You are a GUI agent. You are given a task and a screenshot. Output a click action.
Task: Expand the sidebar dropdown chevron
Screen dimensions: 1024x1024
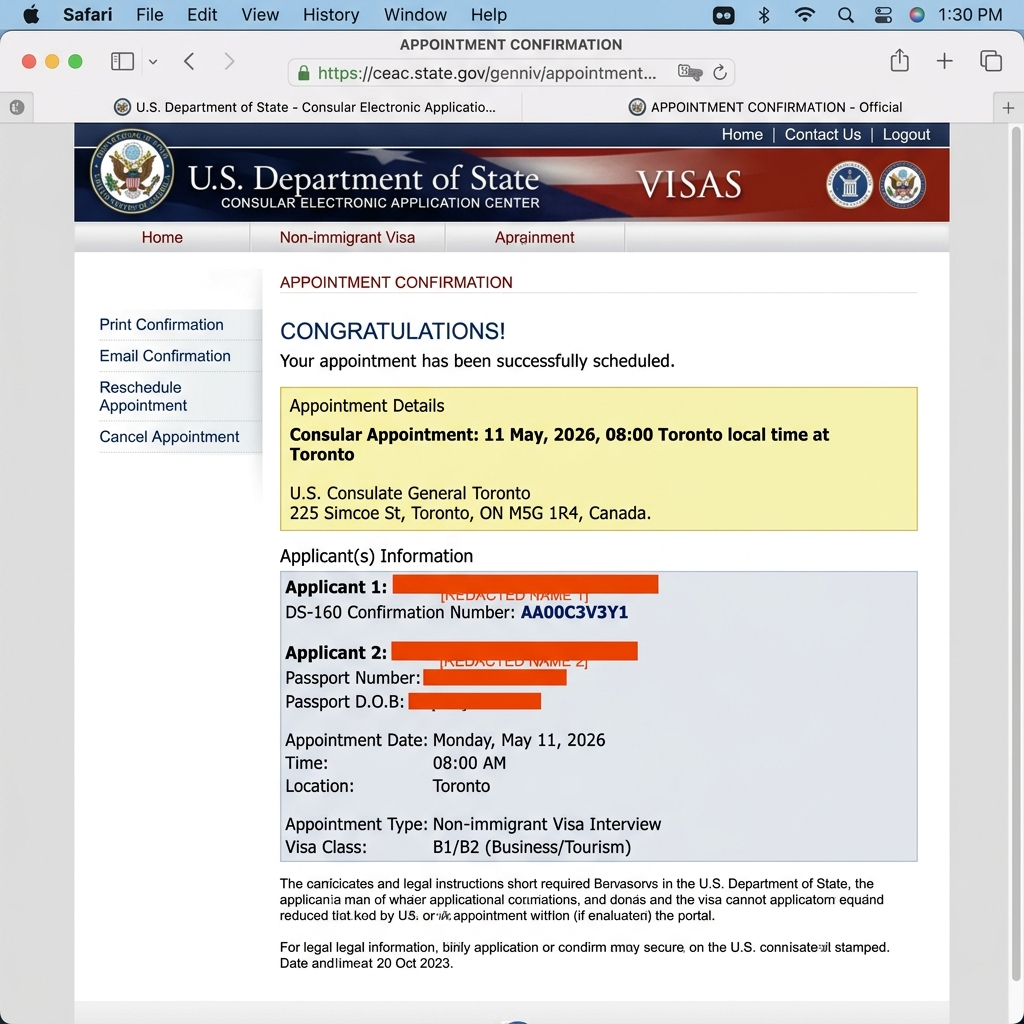tap(153, 62)
